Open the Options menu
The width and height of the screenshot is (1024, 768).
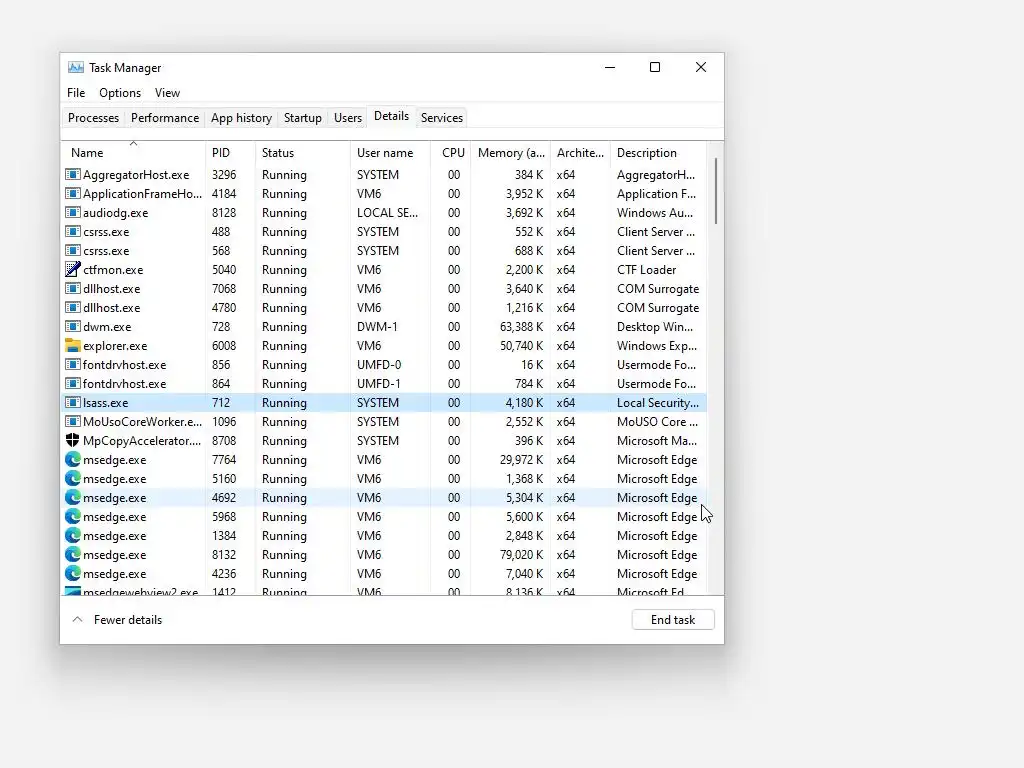[120, 93]
